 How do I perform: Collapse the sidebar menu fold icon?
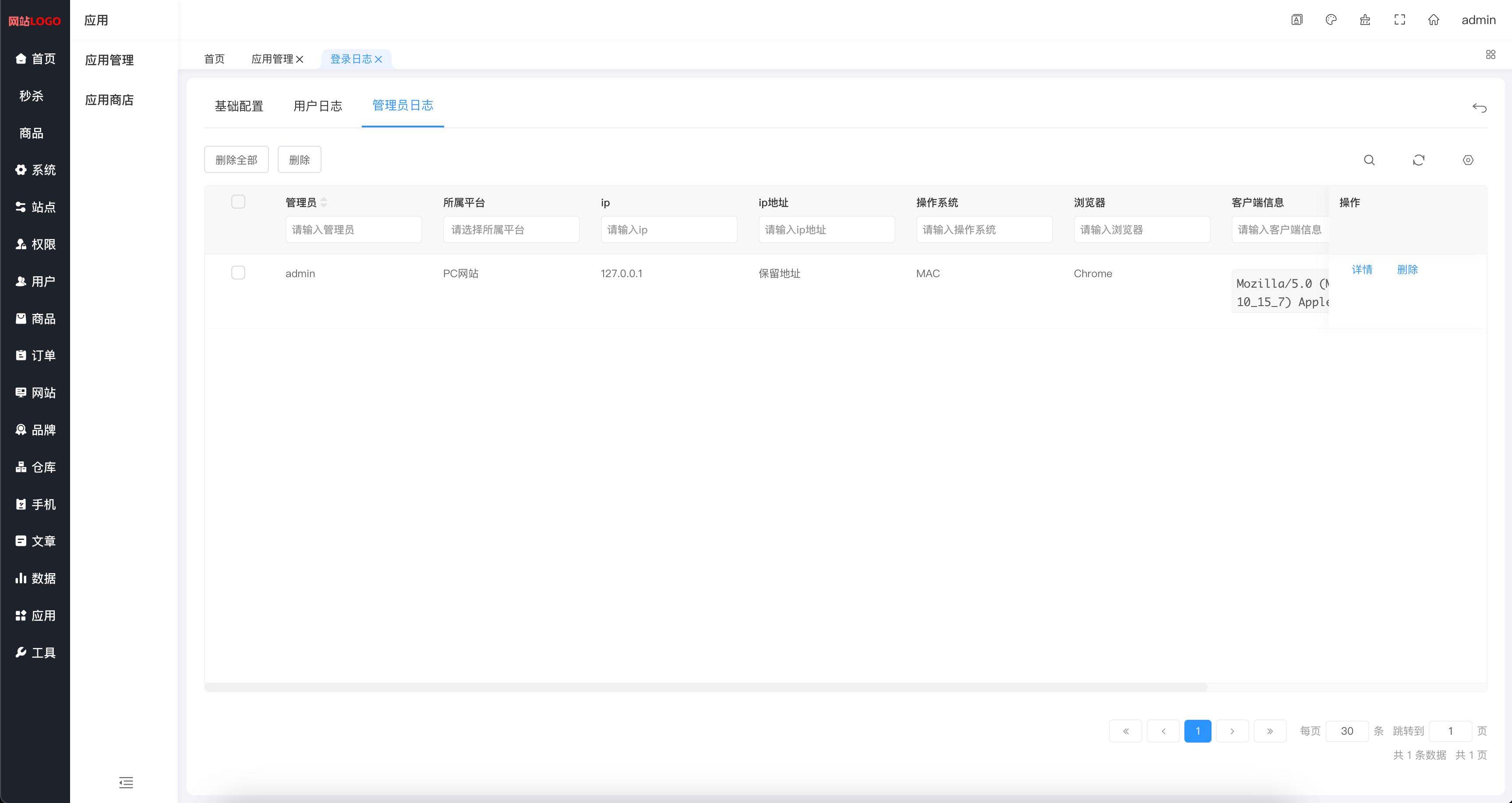tap(126, 782)
